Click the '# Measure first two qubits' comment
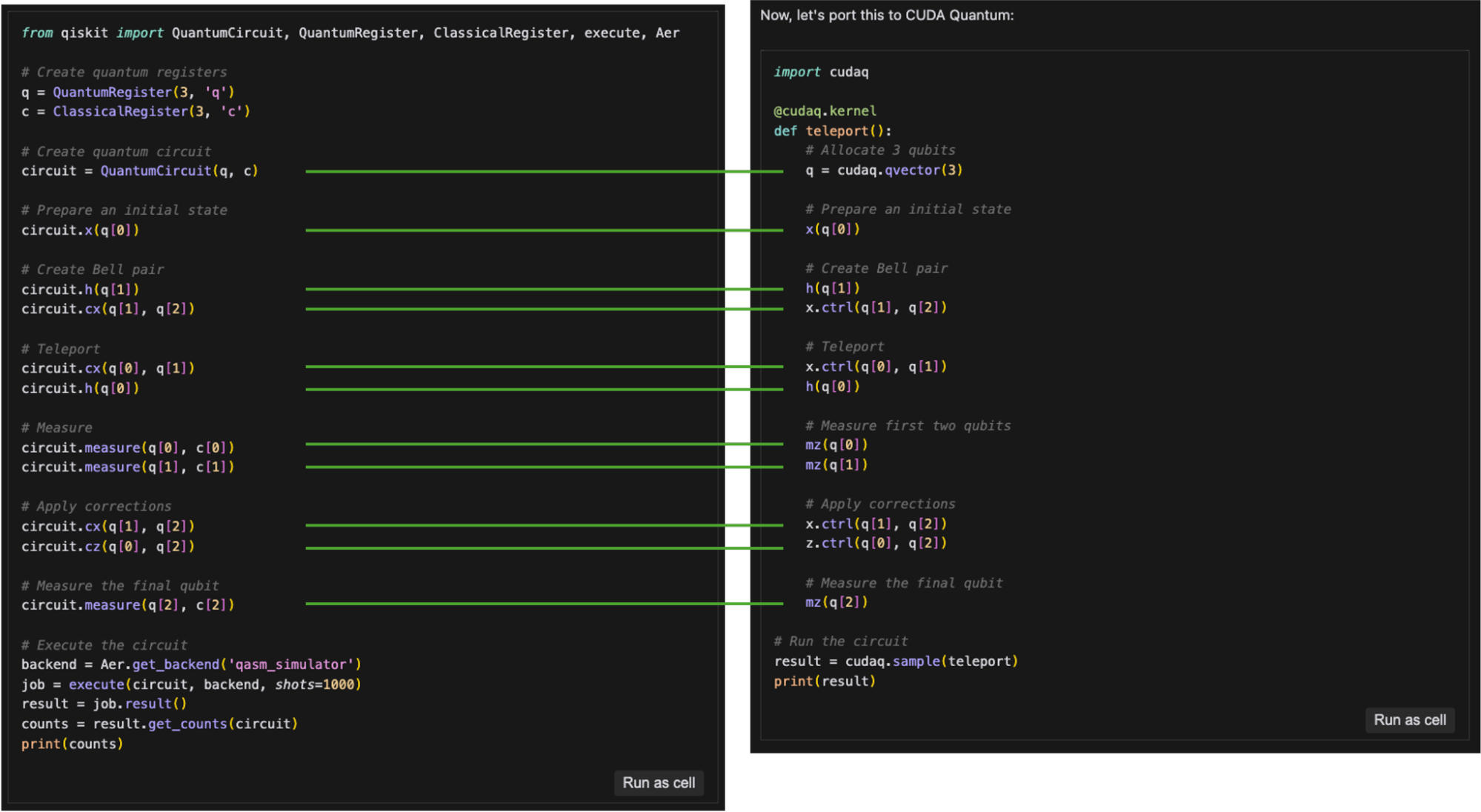This screenshot has height=812, width=1481. 908,425
